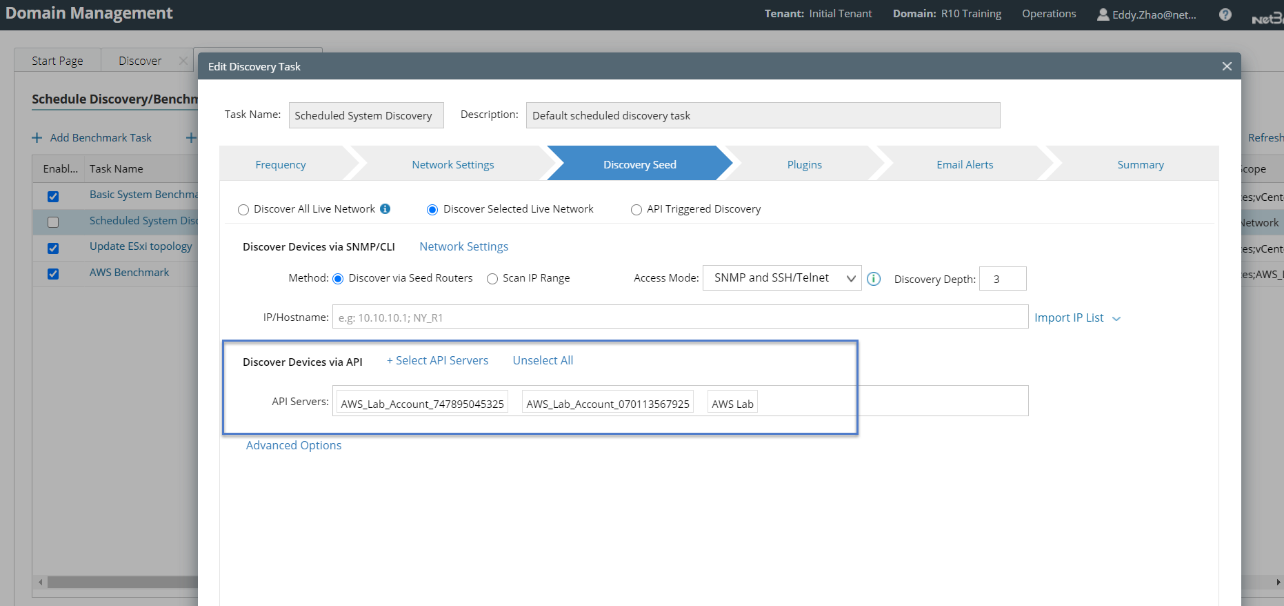Viewport: 1284px width, 606px height.
Task: Click + Select API Servers link
Action: pos(437,361)
